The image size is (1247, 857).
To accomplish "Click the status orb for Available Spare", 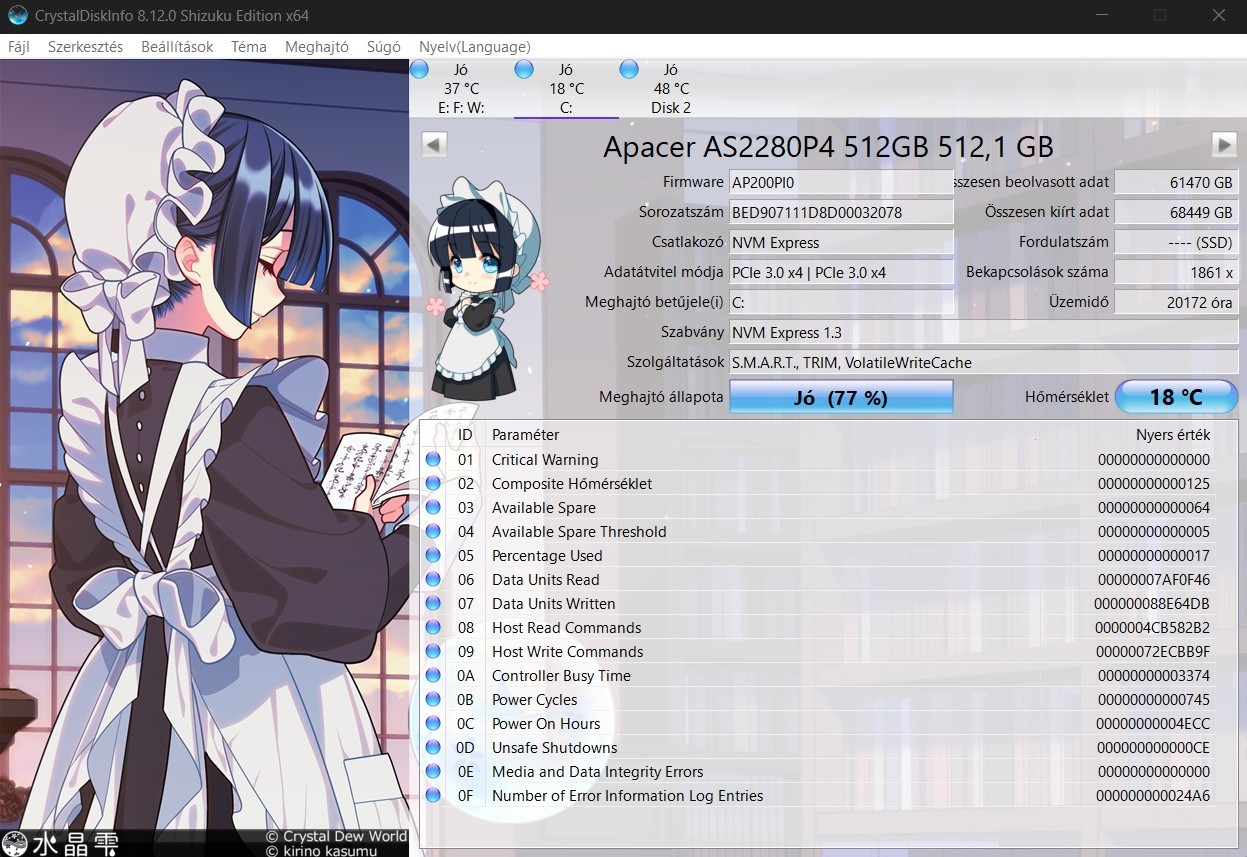I will tap(433, 508).
